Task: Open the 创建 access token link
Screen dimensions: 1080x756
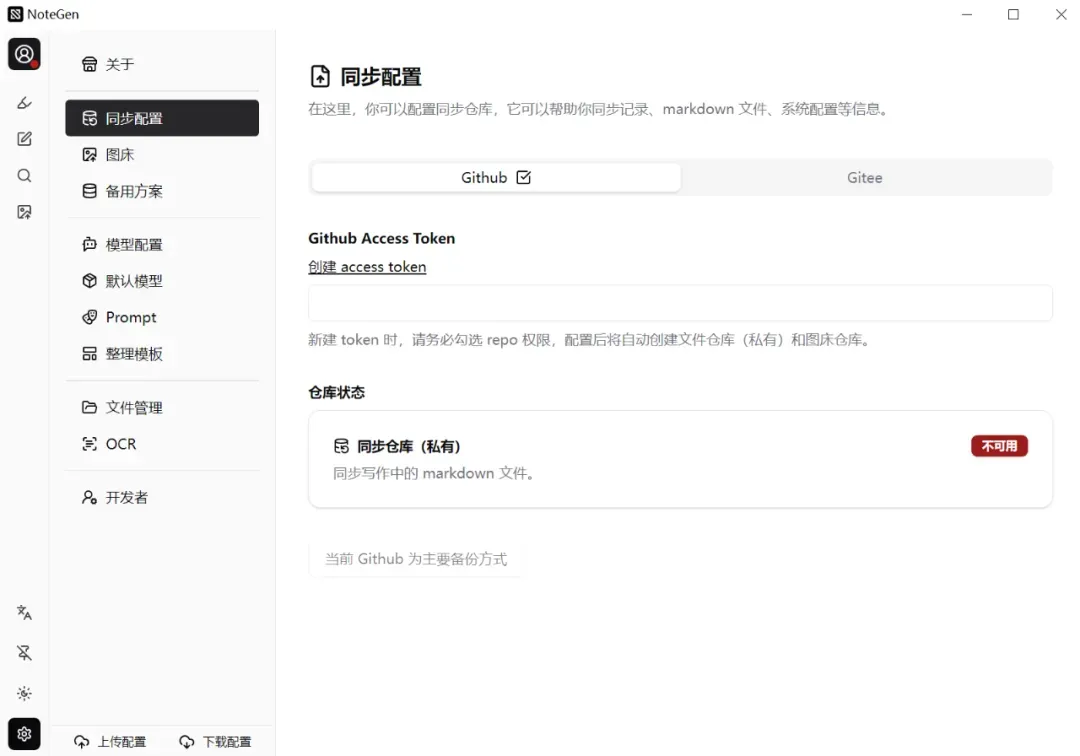Action: coord(367,267)
